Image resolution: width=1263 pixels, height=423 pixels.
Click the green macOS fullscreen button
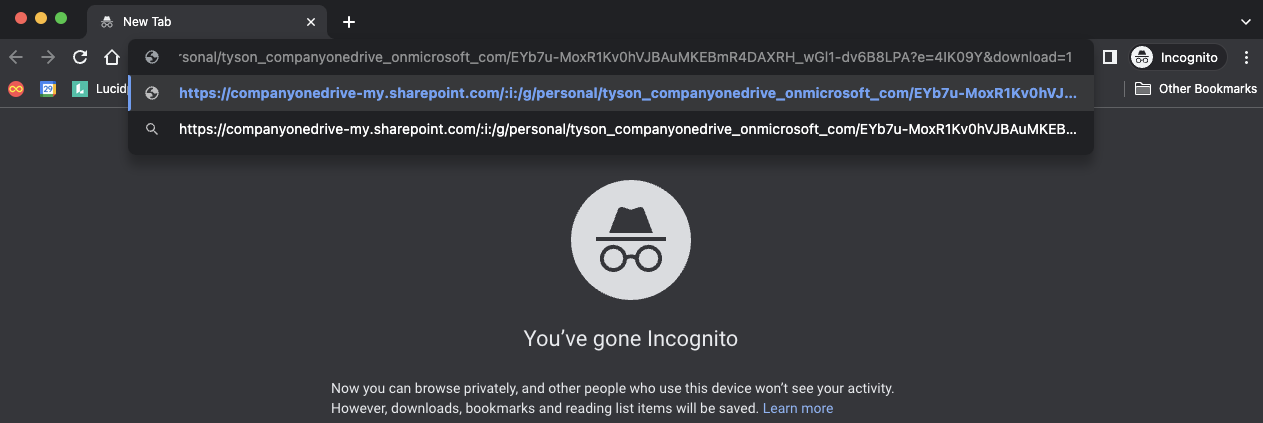click(61, 18)
